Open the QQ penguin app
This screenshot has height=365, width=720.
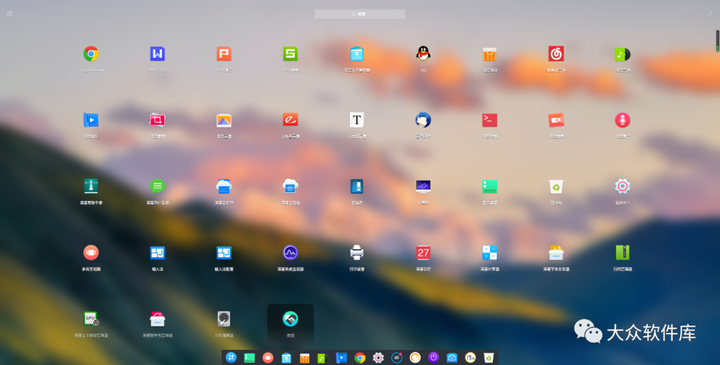pos(423,54)
